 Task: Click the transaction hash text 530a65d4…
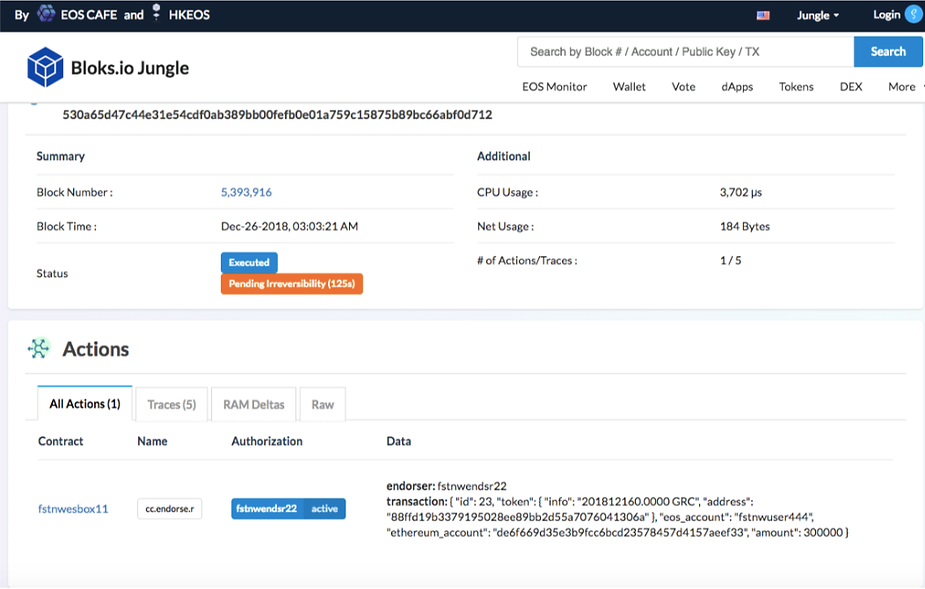point(277,114)
